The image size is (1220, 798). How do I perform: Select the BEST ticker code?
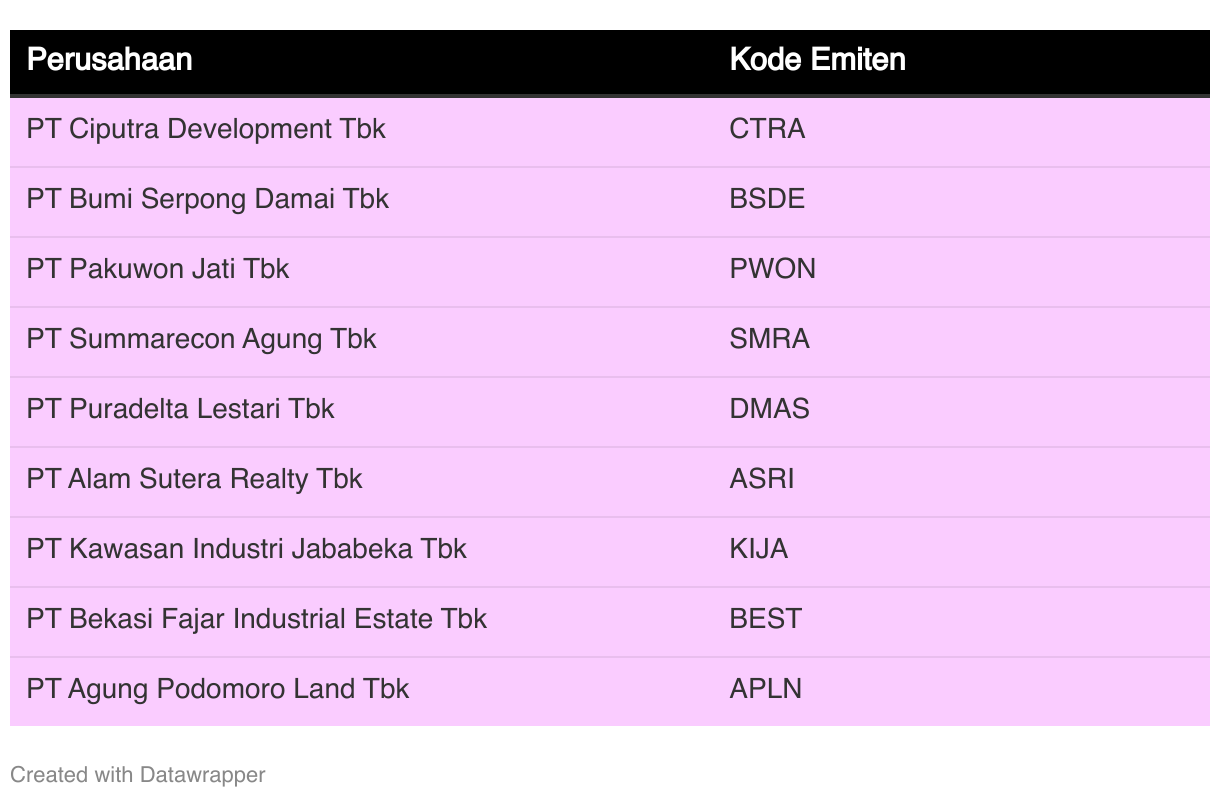(766, 619)
